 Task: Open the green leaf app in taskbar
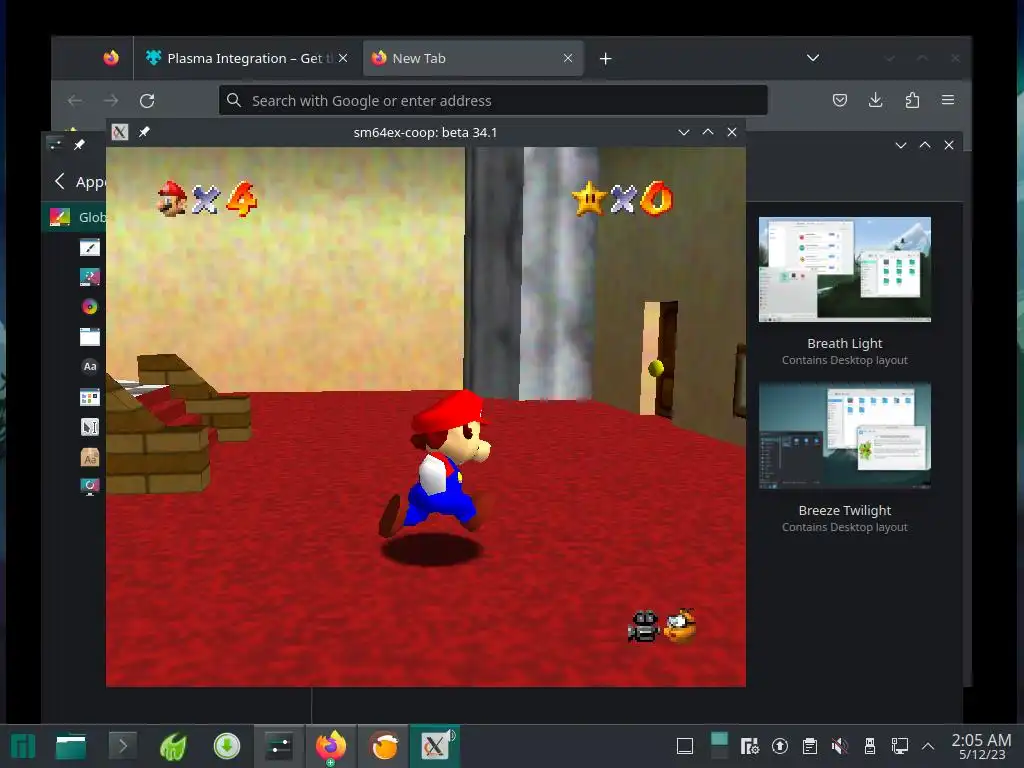click(174, 746)
